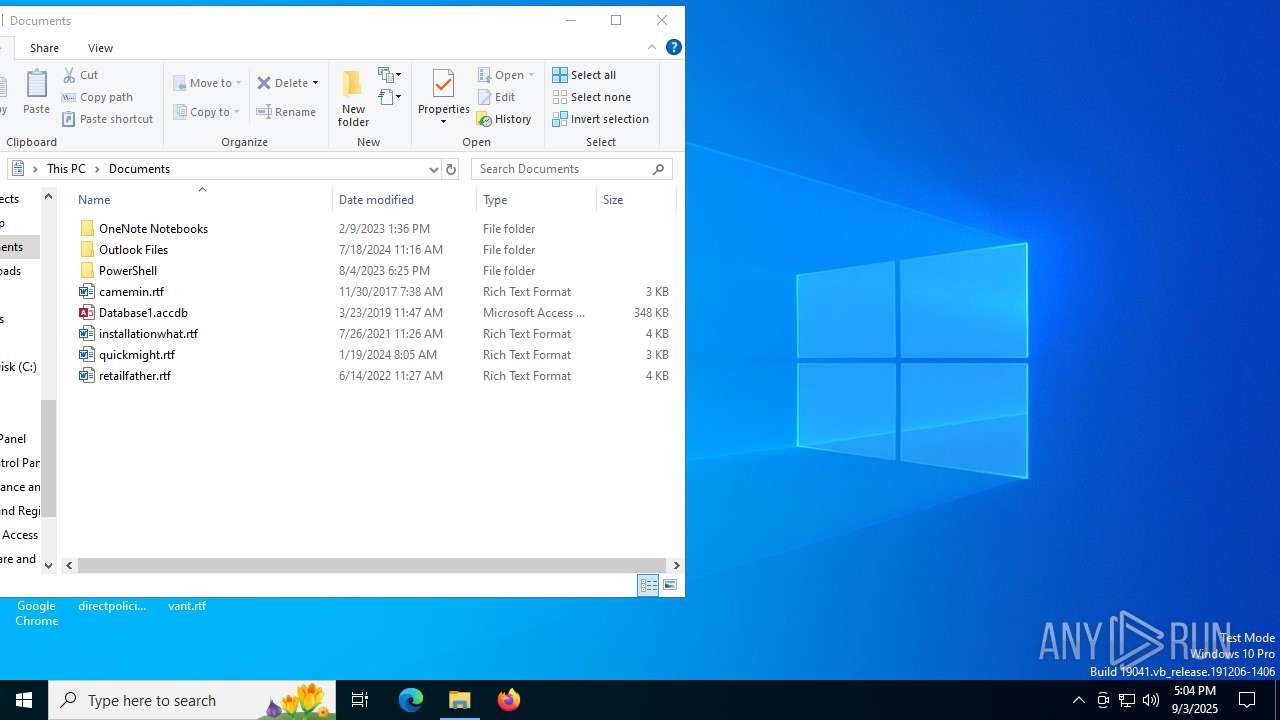Sort by the Type column header
Viewport: 1280px width, 720px height.
coord(537,200)
